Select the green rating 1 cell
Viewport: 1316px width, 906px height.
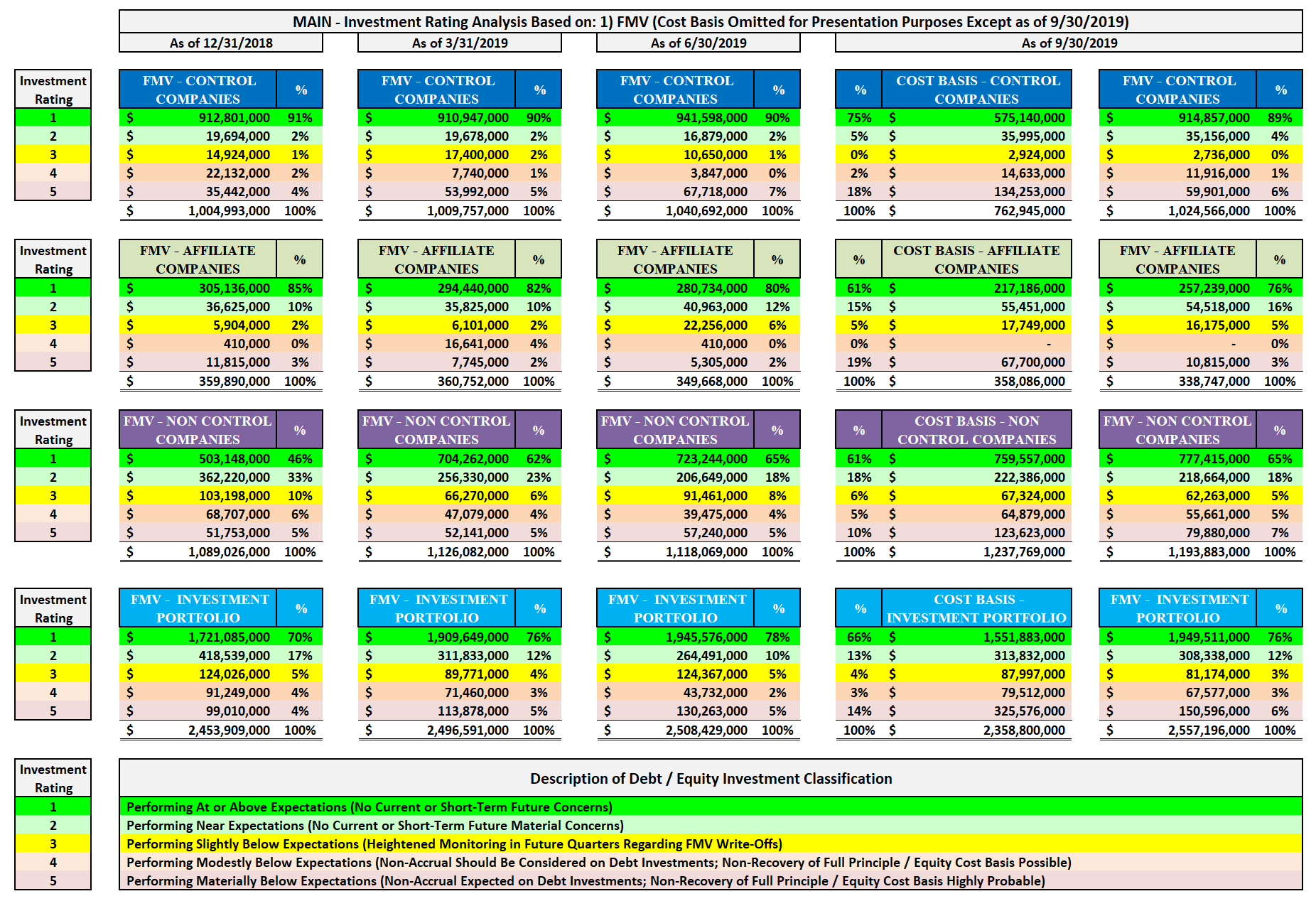(x=53, y=118)
